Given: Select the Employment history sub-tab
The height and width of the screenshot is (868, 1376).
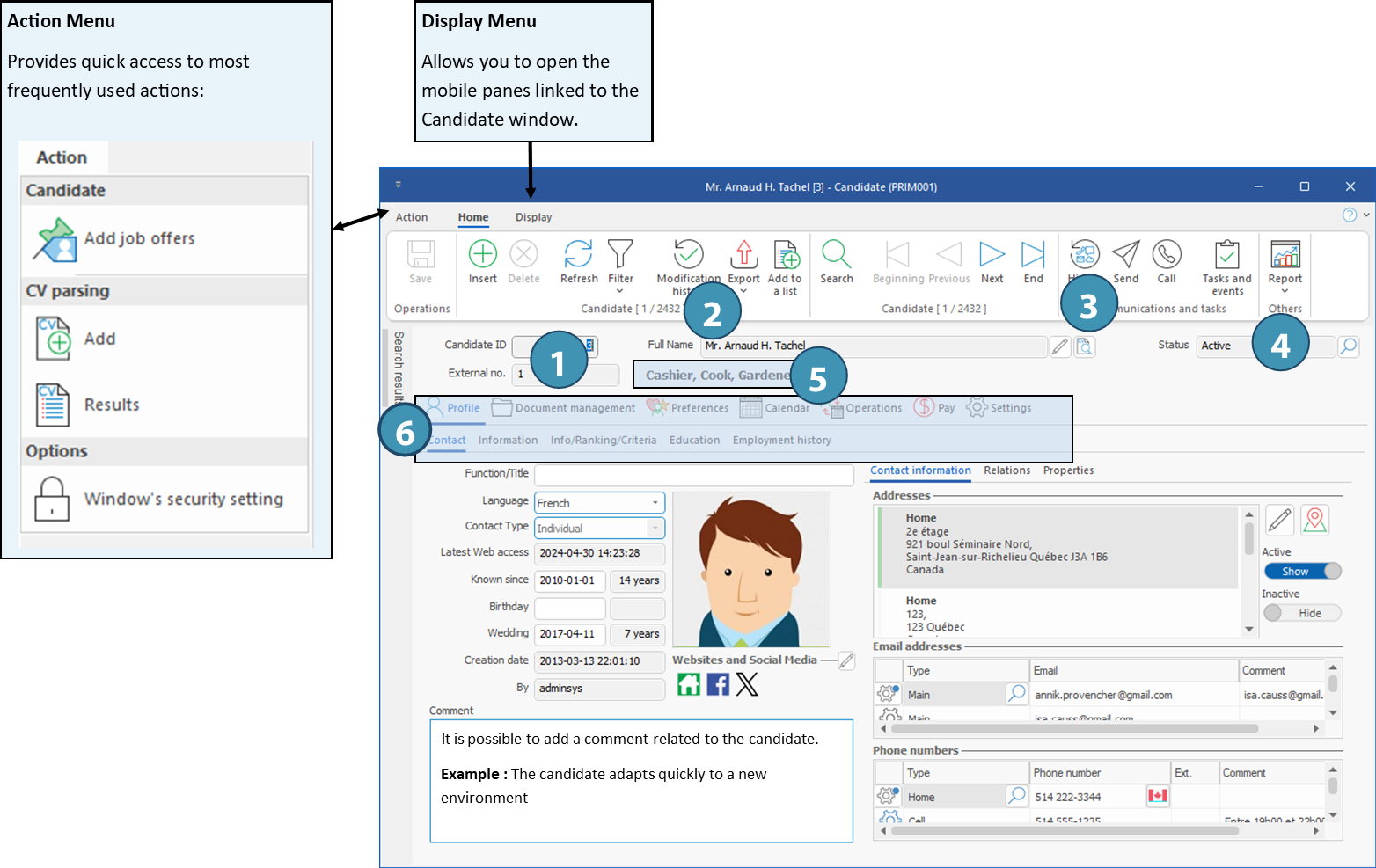Looking at the screenshot, I should [781, 441].
